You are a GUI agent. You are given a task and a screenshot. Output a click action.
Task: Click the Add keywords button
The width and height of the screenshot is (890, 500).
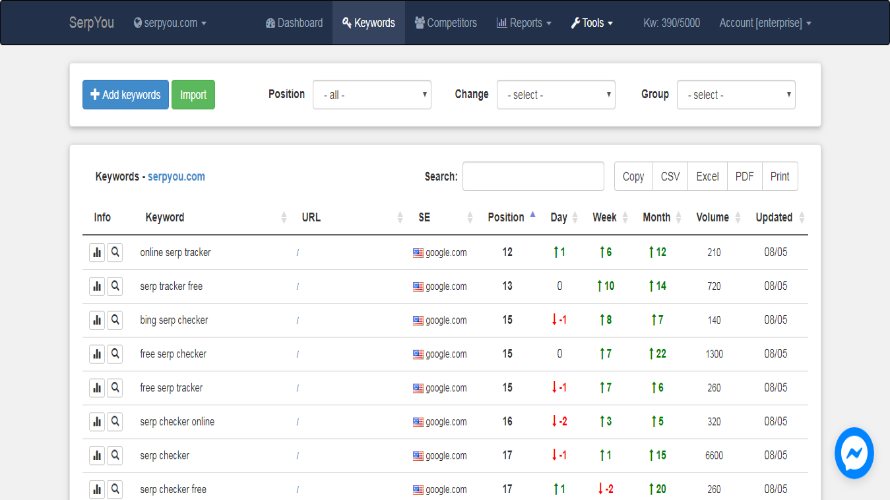point(125,95)
